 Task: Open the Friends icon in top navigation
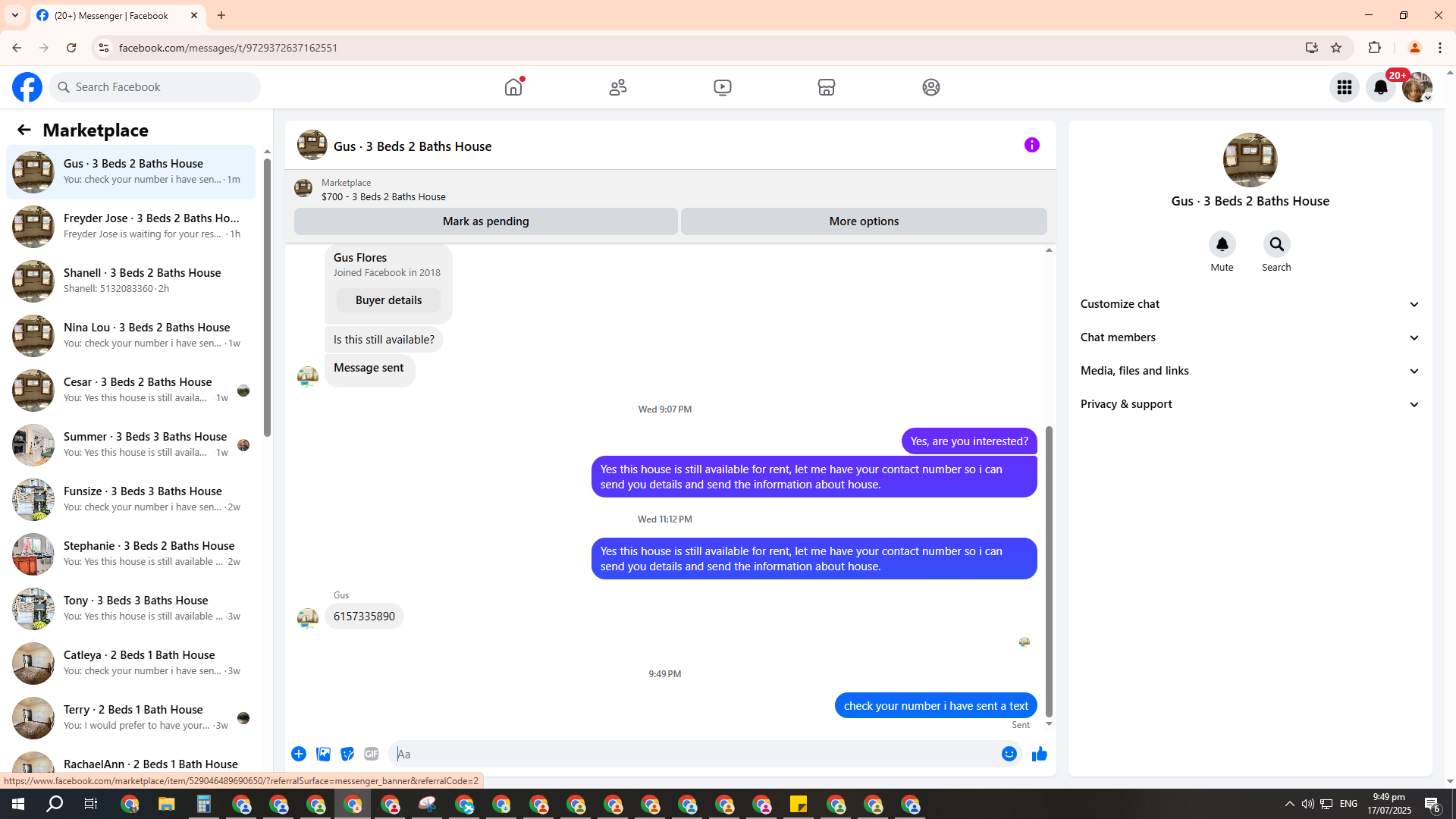tap(618, 87)
